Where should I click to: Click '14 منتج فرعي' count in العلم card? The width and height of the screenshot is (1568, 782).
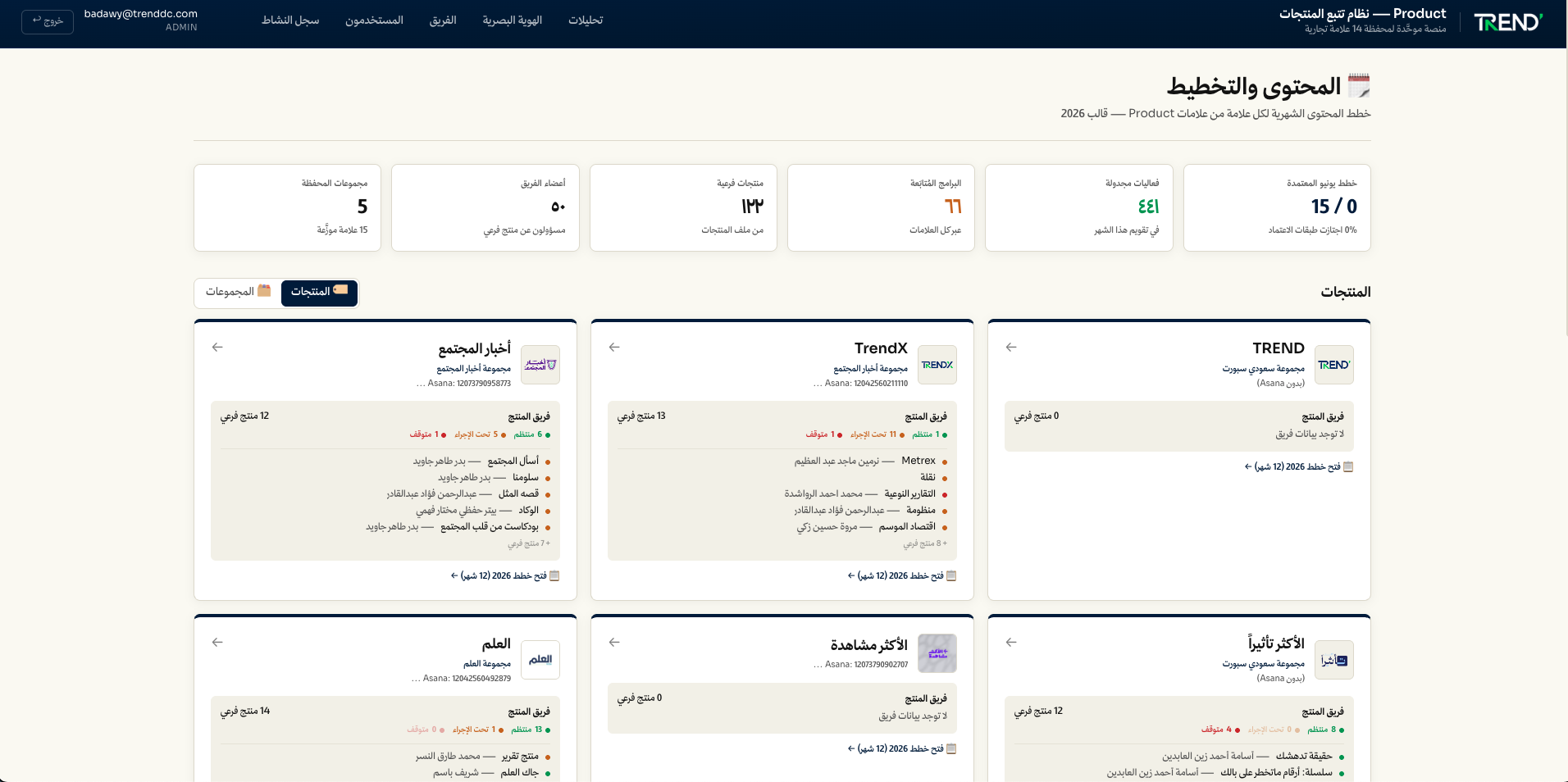click(245, 712)
